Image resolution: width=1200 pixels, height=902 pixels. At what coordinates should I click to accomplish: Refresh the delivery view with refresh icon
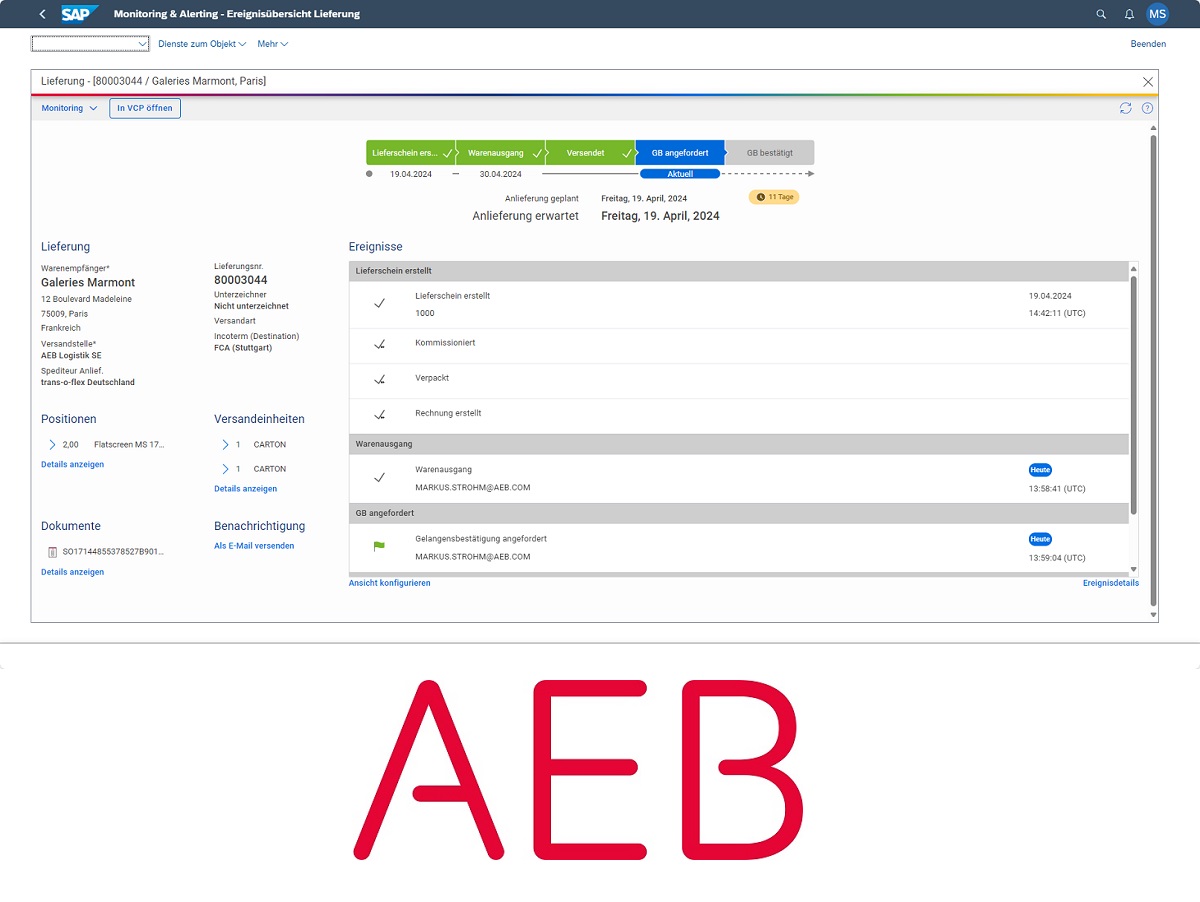1126,108
